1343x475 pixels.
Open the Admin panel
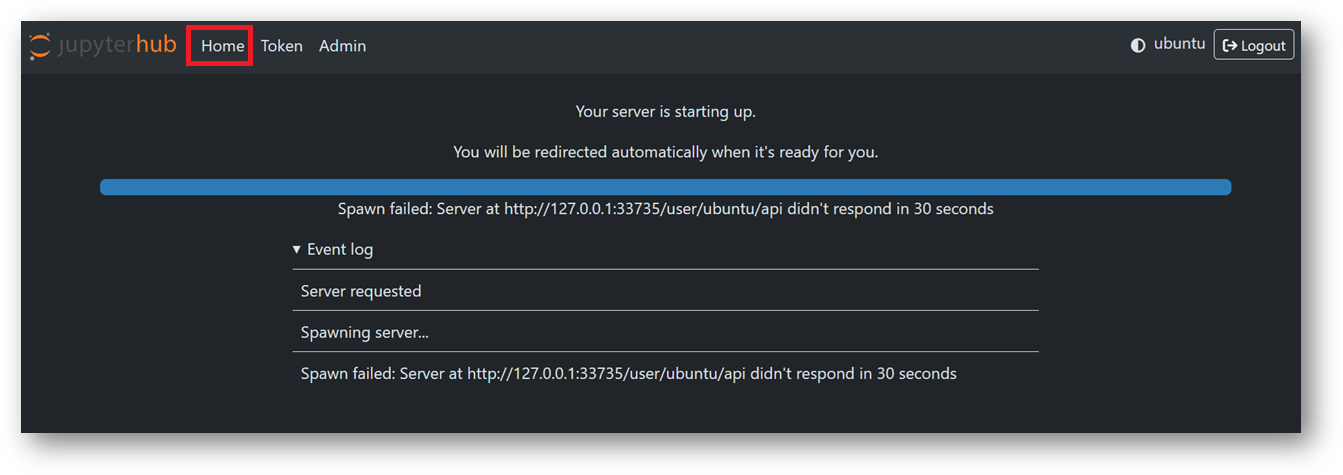[x=342, y=46]
